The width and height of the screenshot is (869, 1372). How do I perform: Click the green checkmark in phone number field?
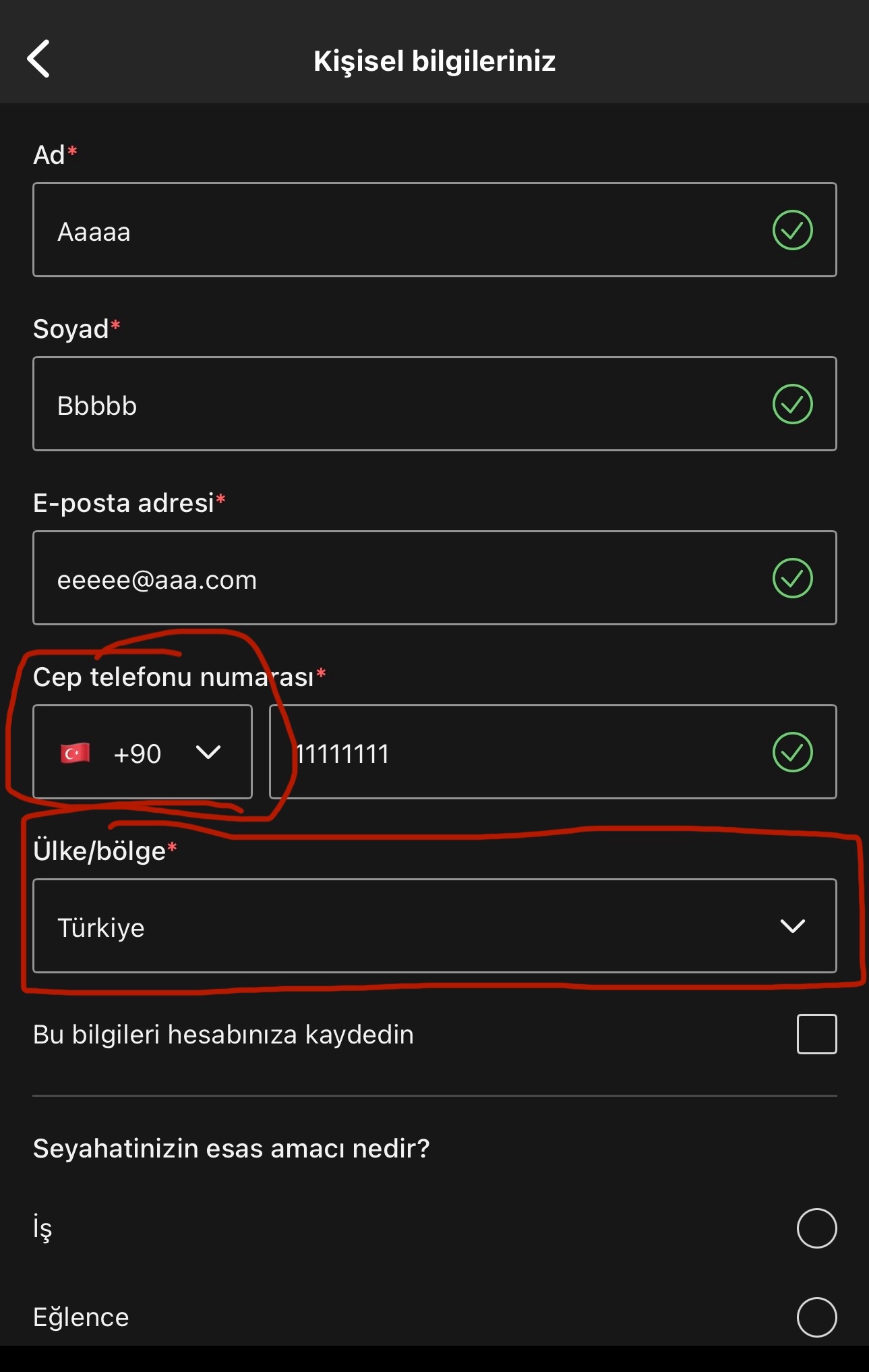[x=792, y=752]
